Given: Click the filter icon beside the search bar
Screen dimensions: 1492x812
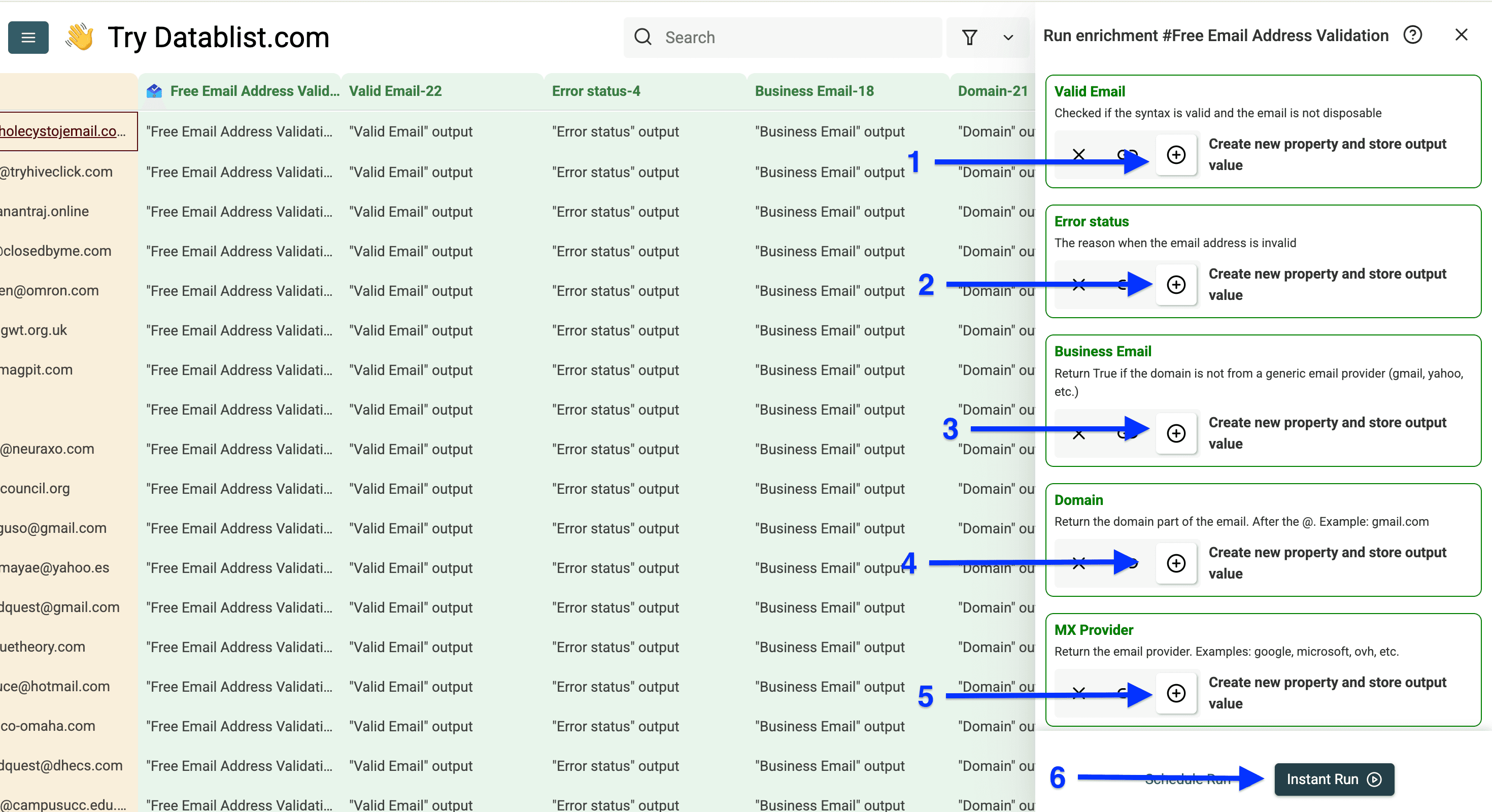Looking at the screenshot, I should (x=970, y=37).
